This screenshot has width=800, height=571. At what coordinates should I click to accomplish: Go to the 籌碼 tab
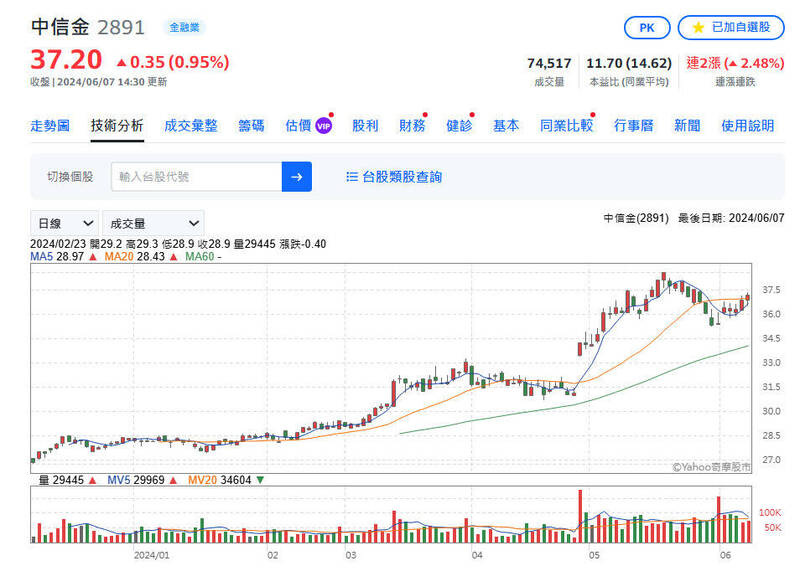(251, 126)
